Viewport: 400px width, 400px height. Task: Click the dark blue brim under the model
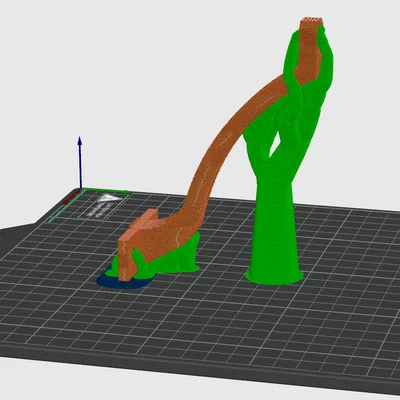[x=125, y=281]
